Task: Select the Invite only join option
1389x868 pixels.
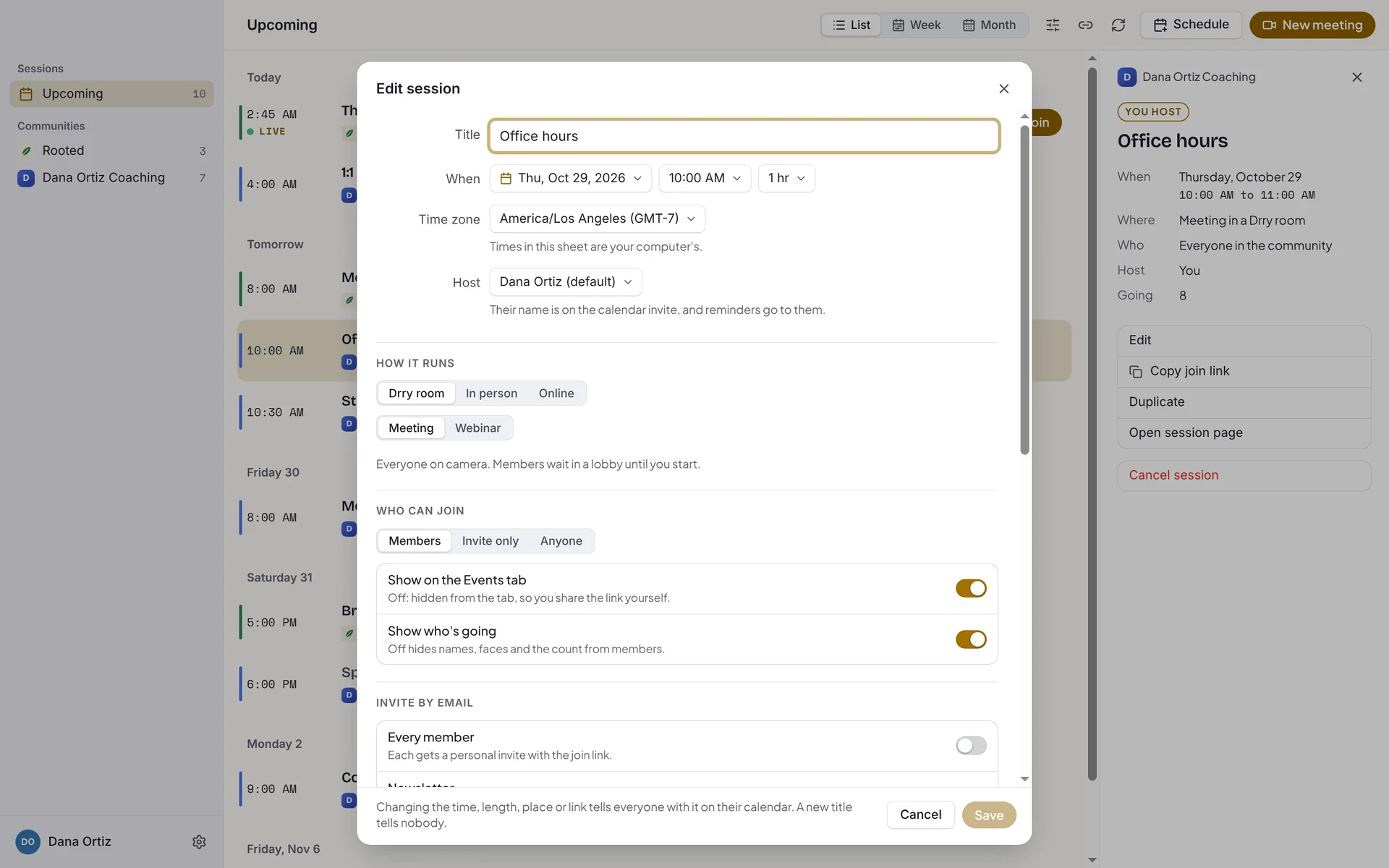Action: 490,541
